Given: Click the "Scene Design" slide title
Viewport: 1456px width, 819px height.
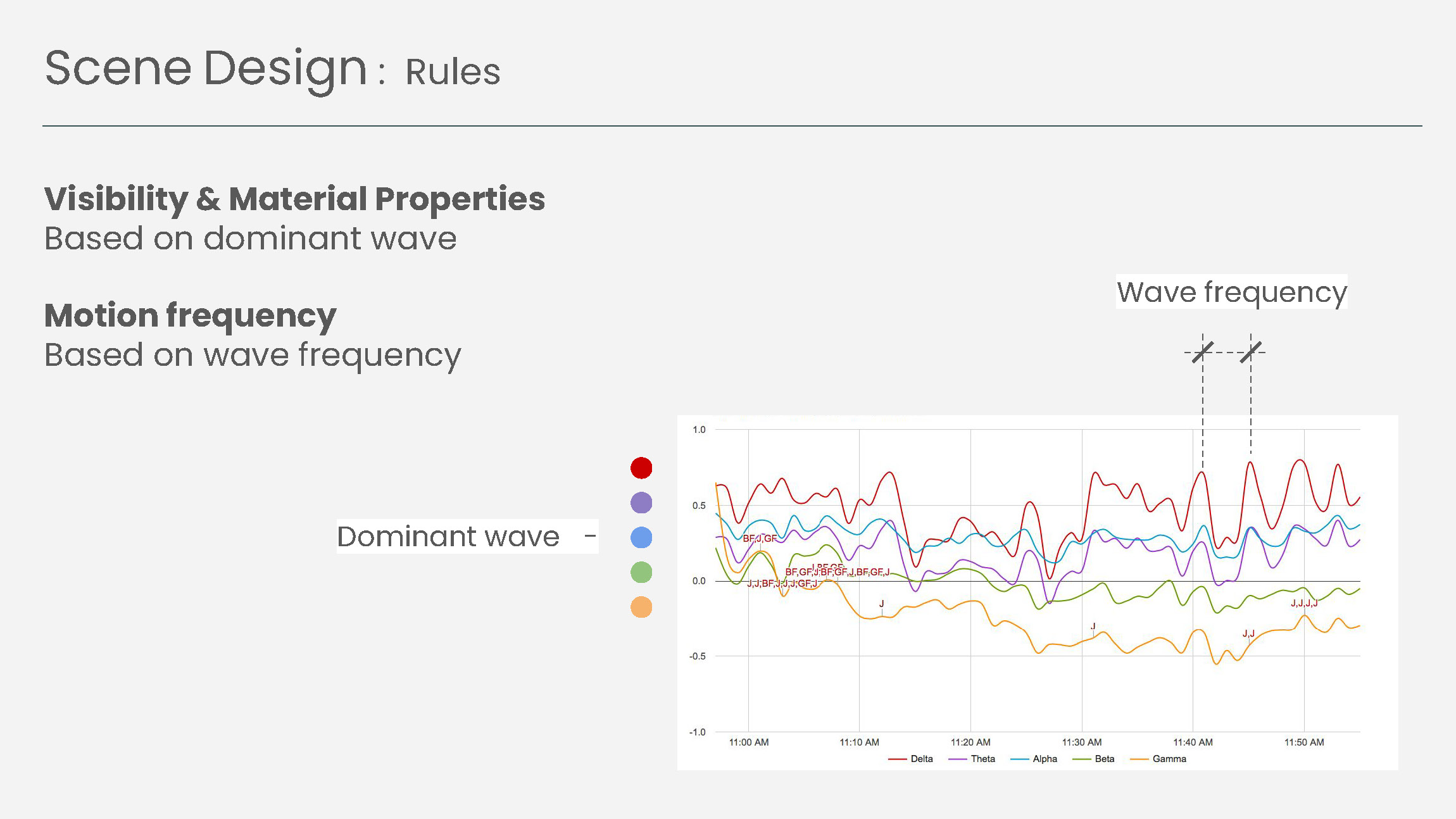Looking at the screenshot, I should click(206, 68).
